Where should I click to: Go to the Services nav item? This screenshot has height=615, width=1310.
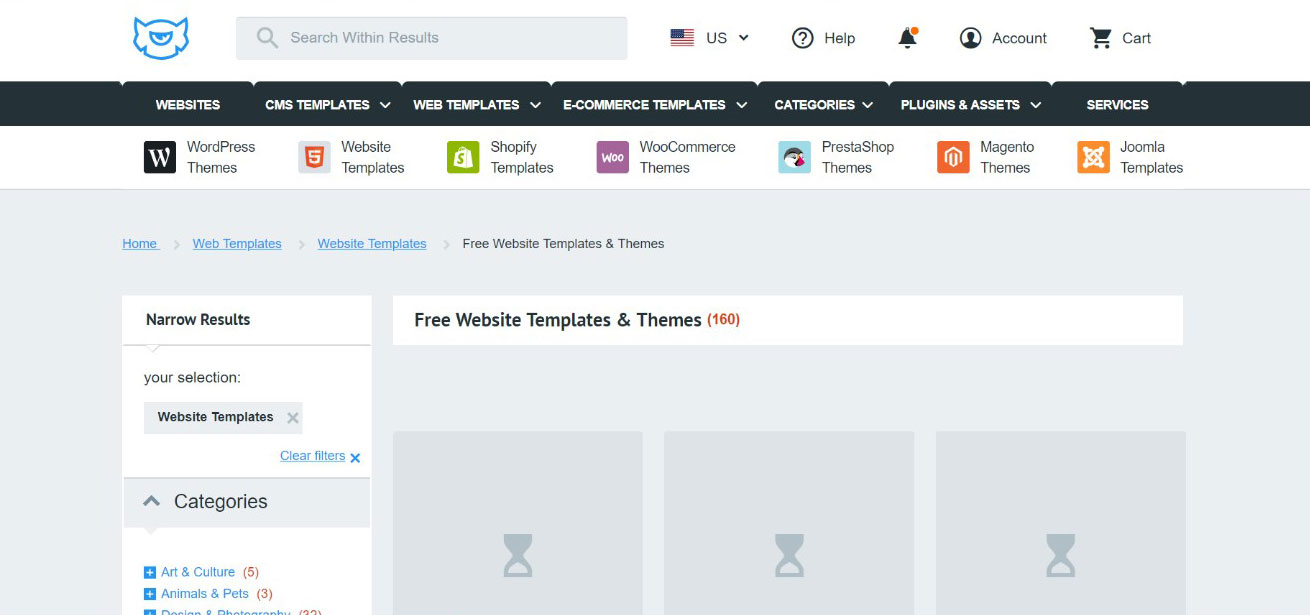coord(1117,104)
